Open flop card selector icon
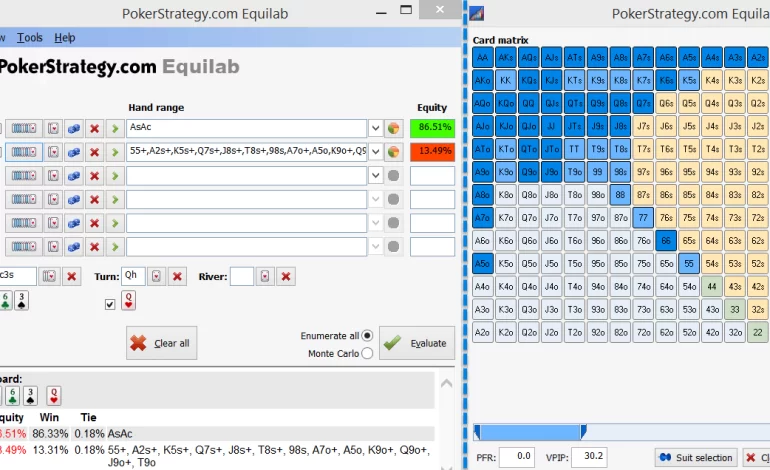Viewport: 770px width, 470px height. click(x=49, y=276)
